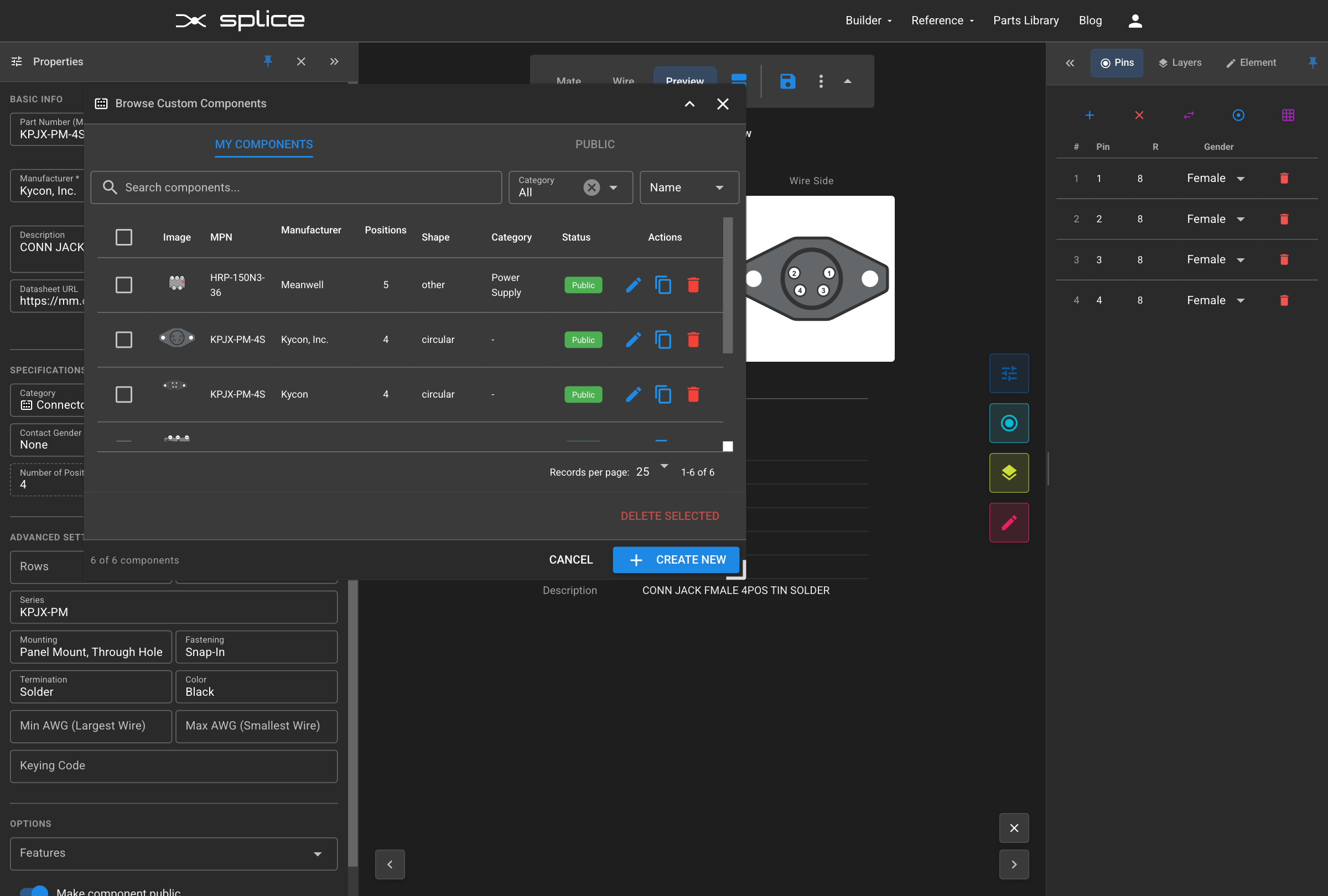The width and height of the screenshot is (1328, 896).
Task: Save the component with the disk icon
Action: 788,82
